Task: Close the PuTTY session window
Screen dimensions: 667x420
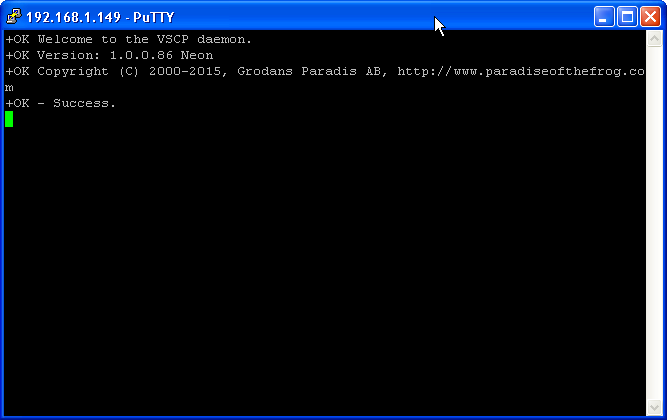Action: coord(649,16)
